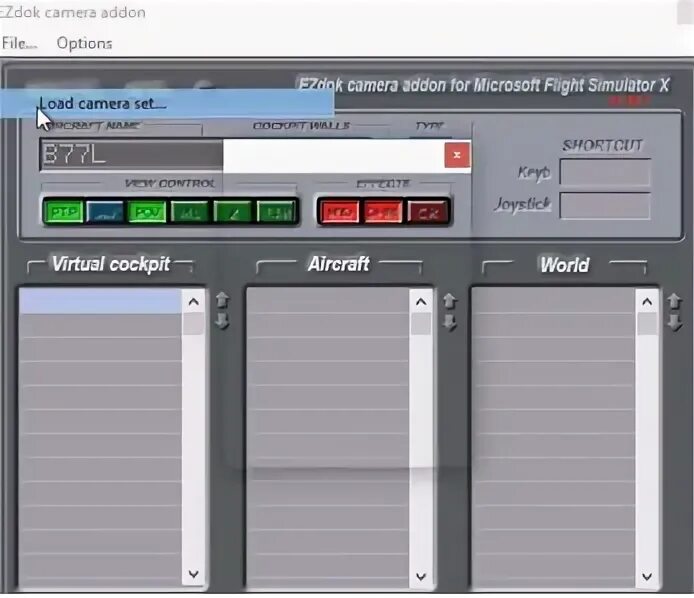Open the Options menu
Screen dimensions: 694x598
tap(84, 43)
